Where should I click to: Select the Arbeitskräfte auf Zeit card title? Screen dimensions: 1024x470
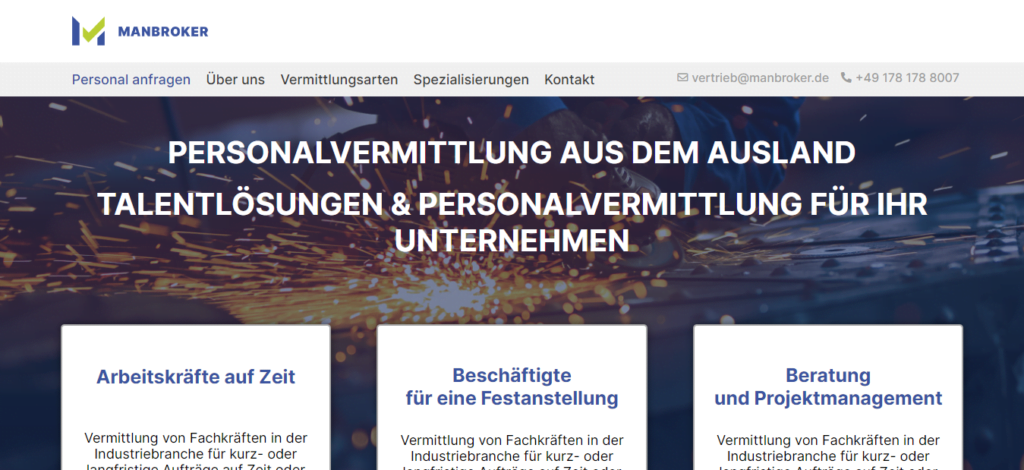click(196, 377)
